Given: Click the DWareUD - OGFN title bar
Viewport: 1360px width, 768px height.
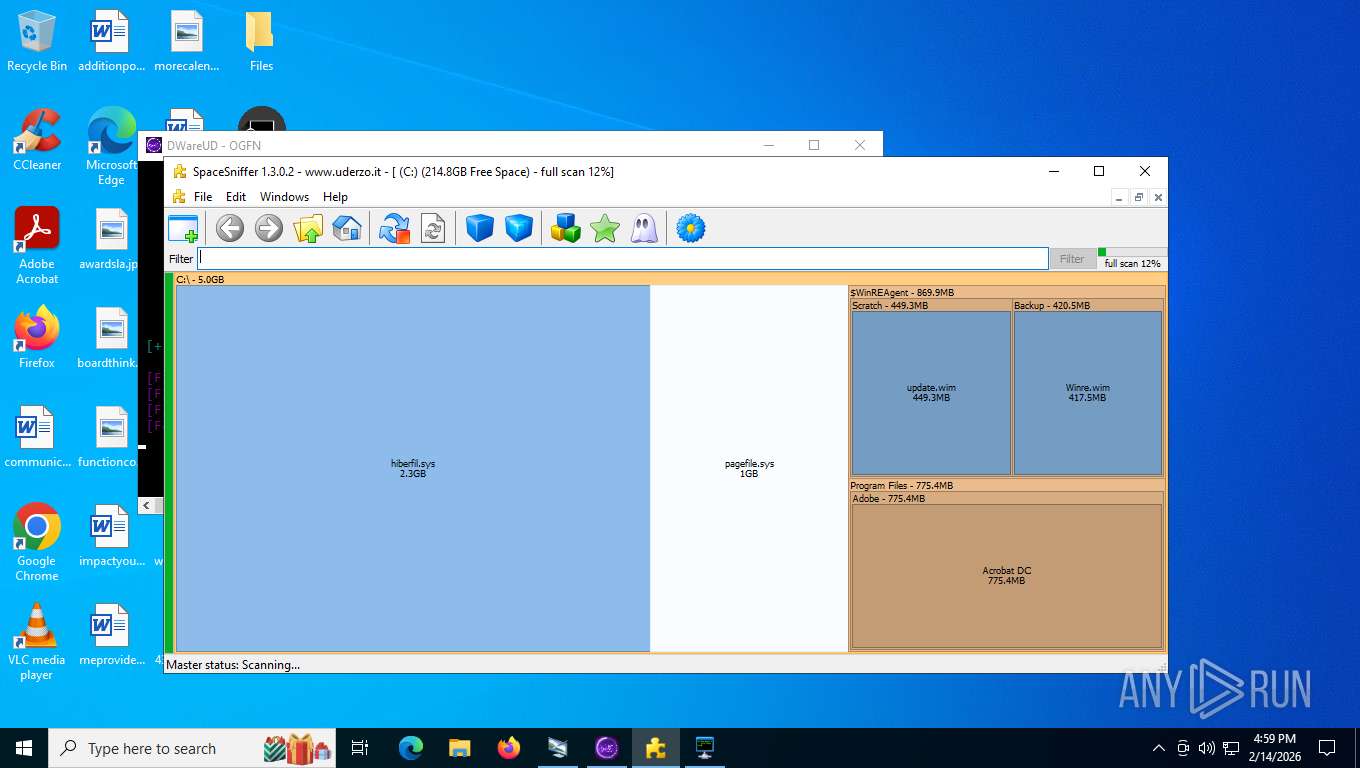Looking at the screenshot, I should (x=510, y=145).
